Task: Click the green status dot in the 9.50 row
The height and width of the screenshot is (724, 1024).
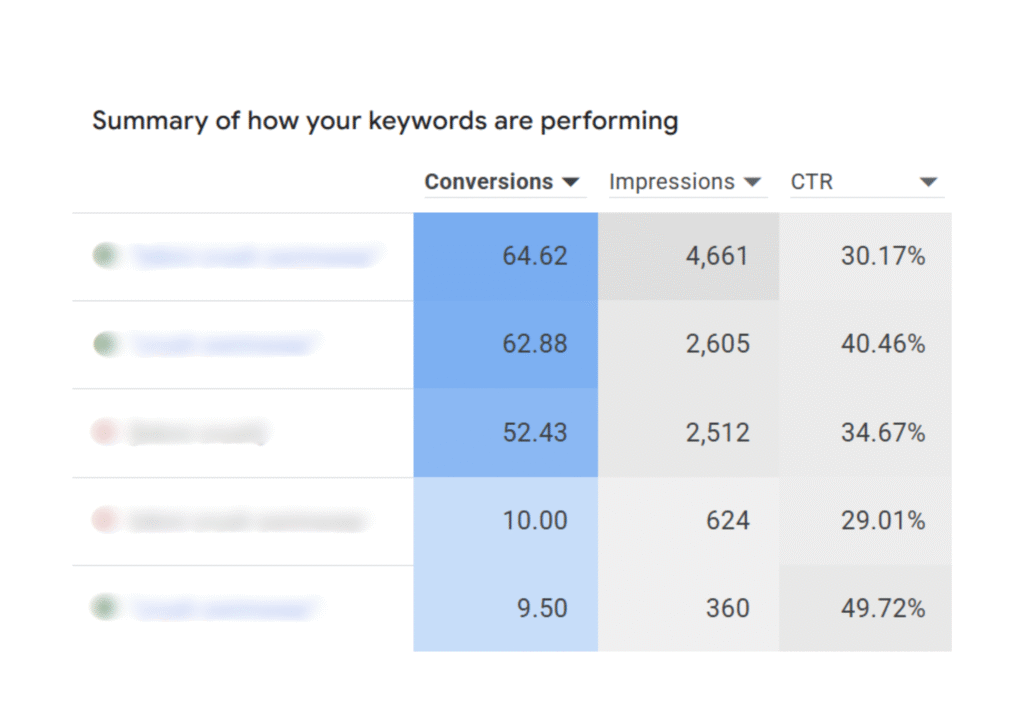Action: (x=105, y=607)
